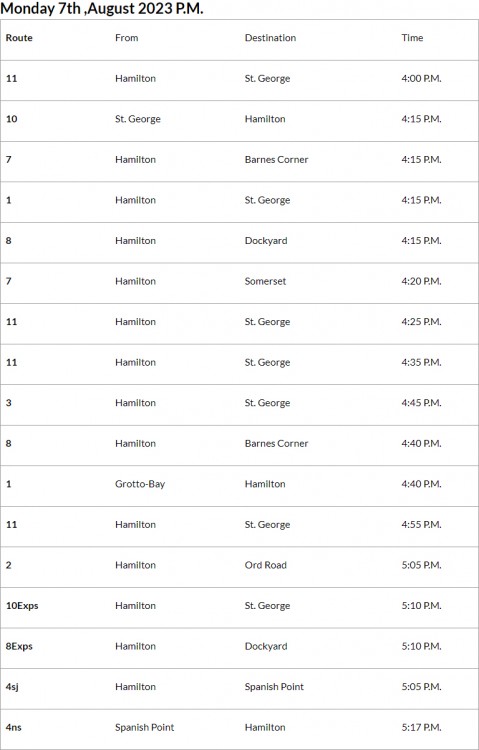Select Barnes Corner destination at 4:15 P.M.
479x750 pixels.
click(277, 159)
